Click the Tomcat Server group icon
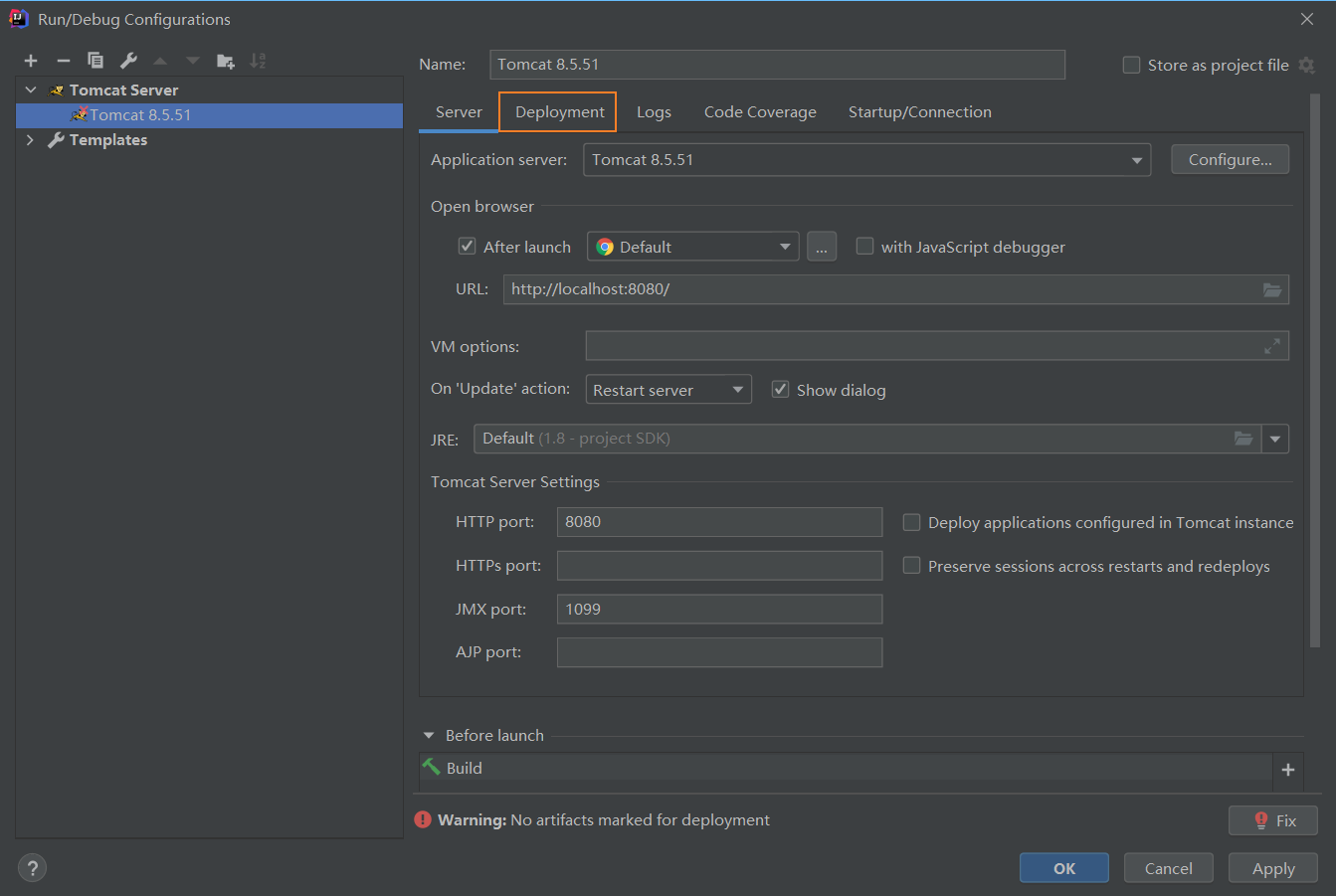This screenshot has width=1336, height=896. pos(57,90)
